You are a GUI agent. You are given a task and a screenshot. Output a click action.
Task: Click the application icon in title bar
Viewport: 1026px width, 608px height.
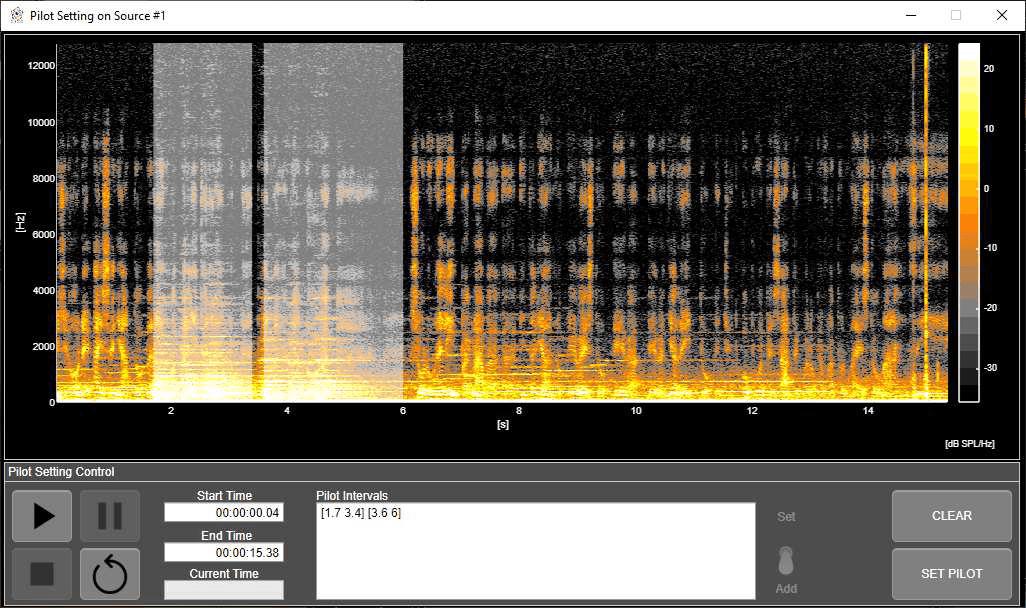tap(17, 15)
